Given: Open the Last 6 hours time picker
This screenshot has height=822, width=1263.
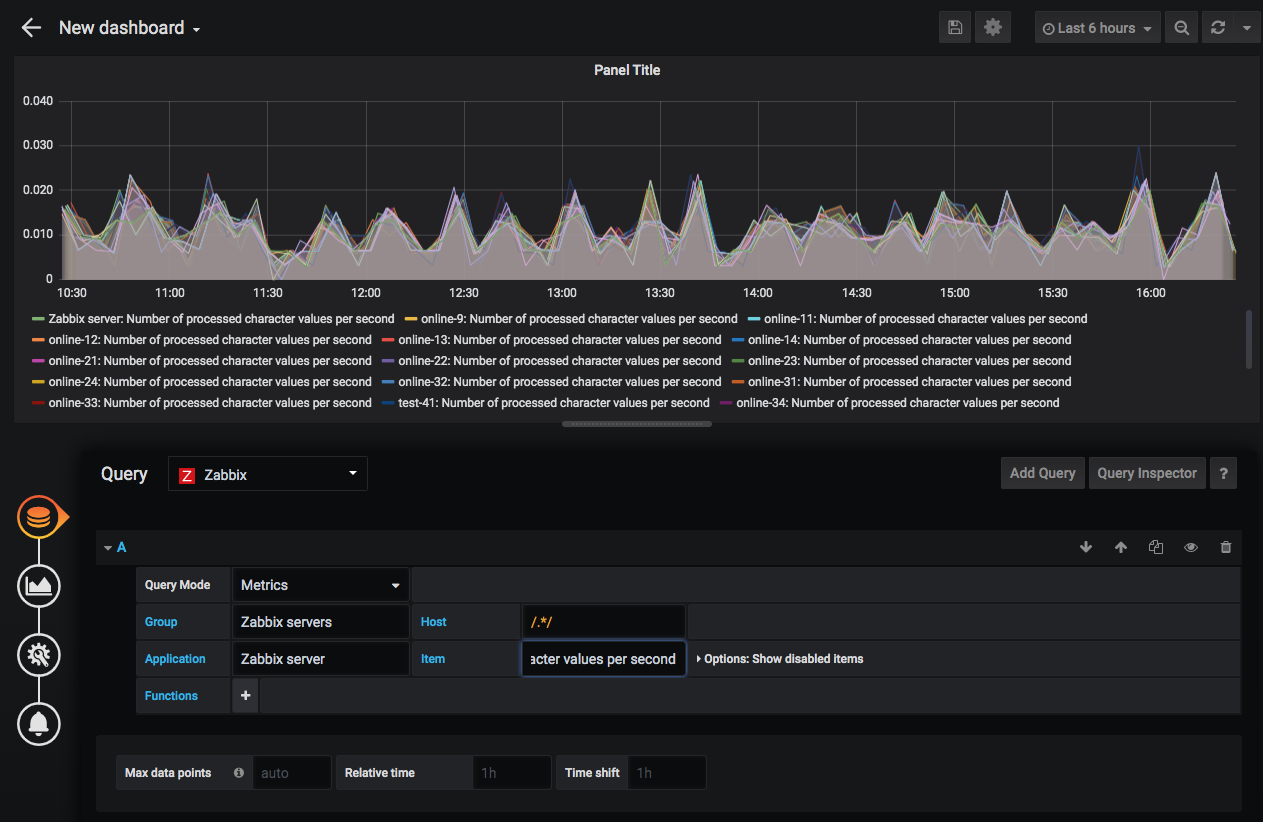Looking at the screenshot, I should [1097, 28].
